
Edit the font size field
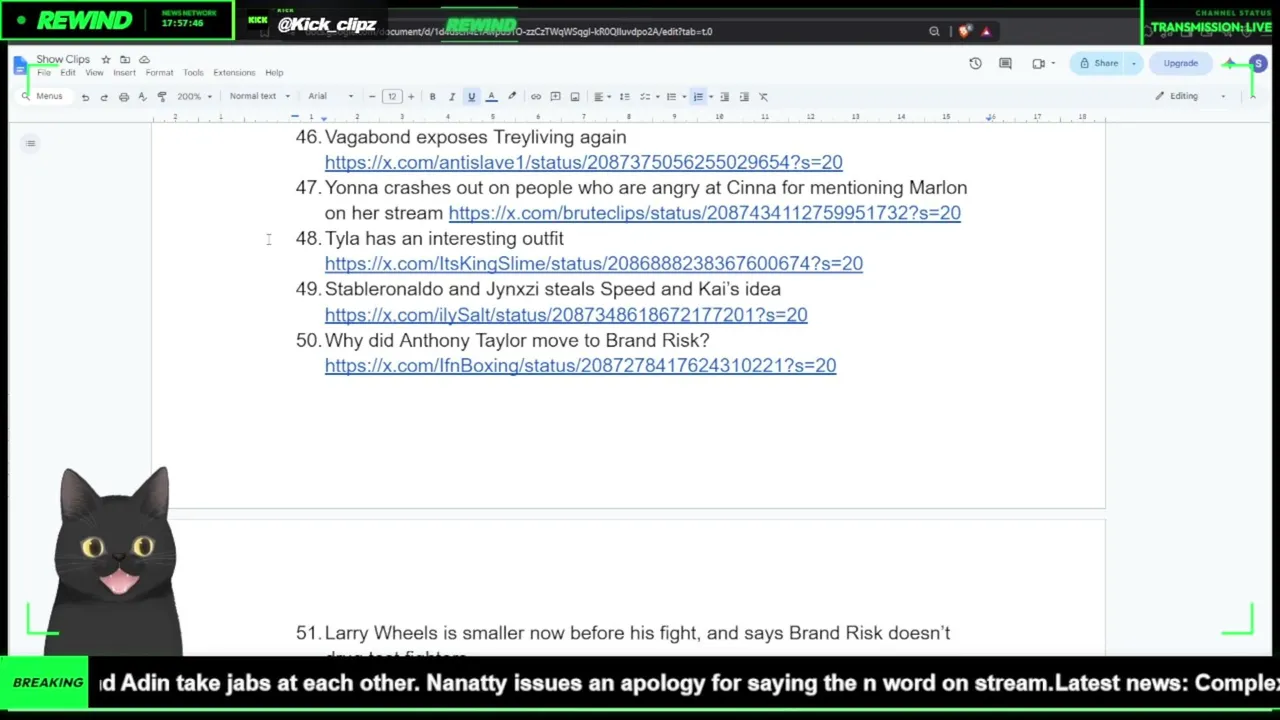[391, 97]
